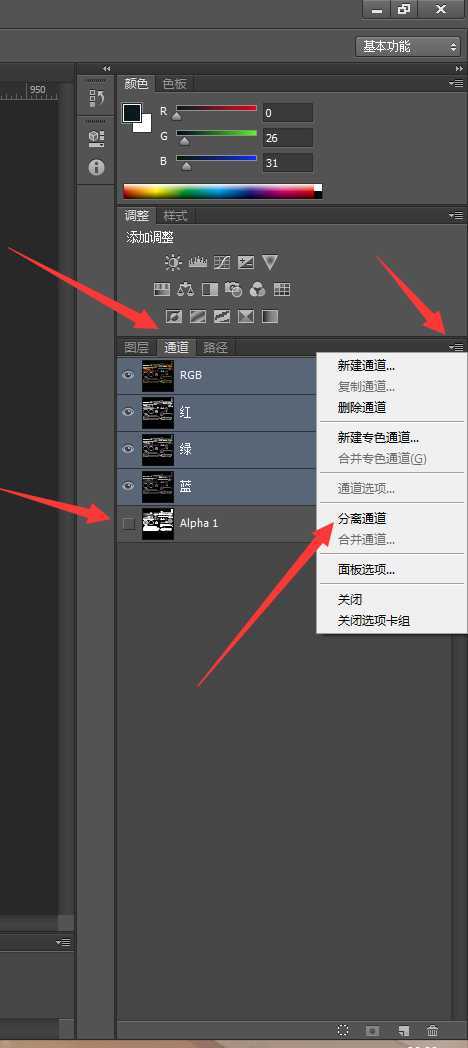Click the B blue color slider
The height and width of the screenshot is (1048, 468).
tap(216, 158)
